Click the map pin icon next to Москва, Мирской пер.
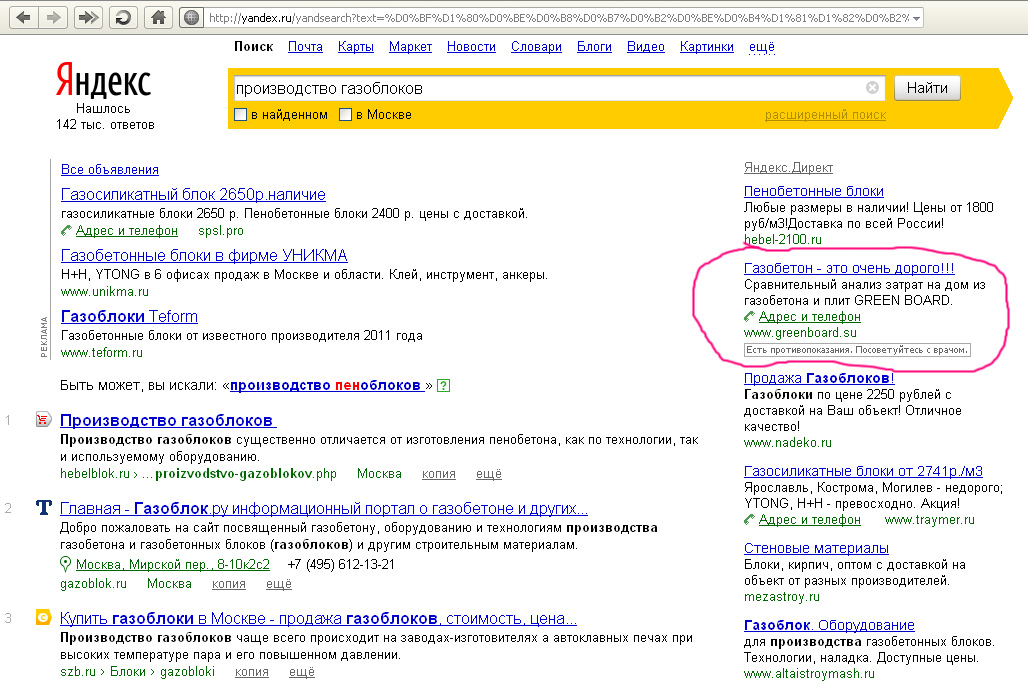This screenshot has height=690, width=1028. [65, 564]
